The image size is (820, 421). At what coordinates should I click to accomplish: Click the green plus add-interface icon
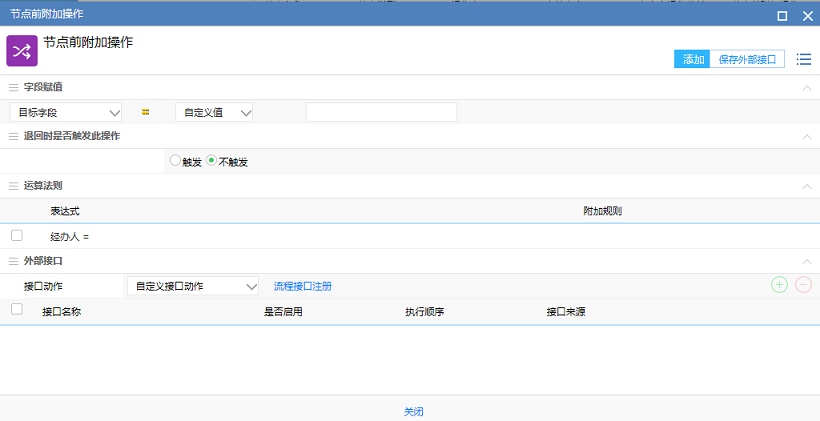point(779,285)
